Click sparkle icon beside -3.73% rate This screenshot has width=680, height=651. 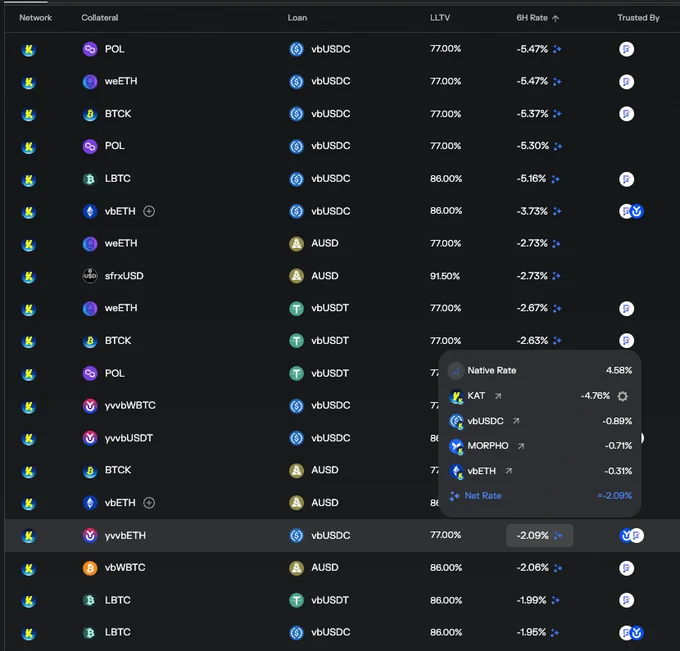(557, 211)
